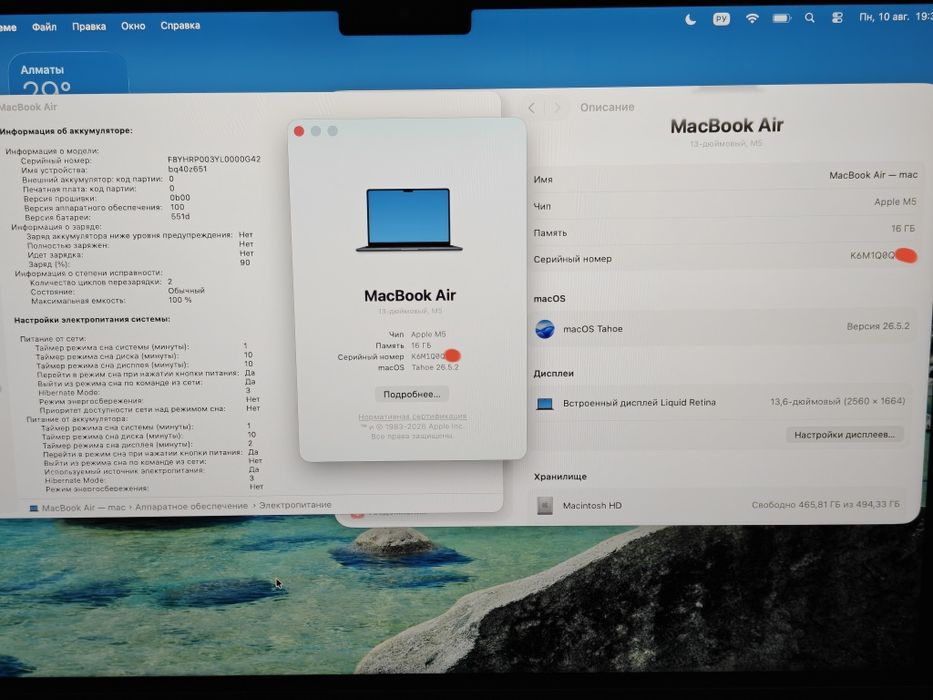Click the Состояние Обычный row

(x=117, y=292)
